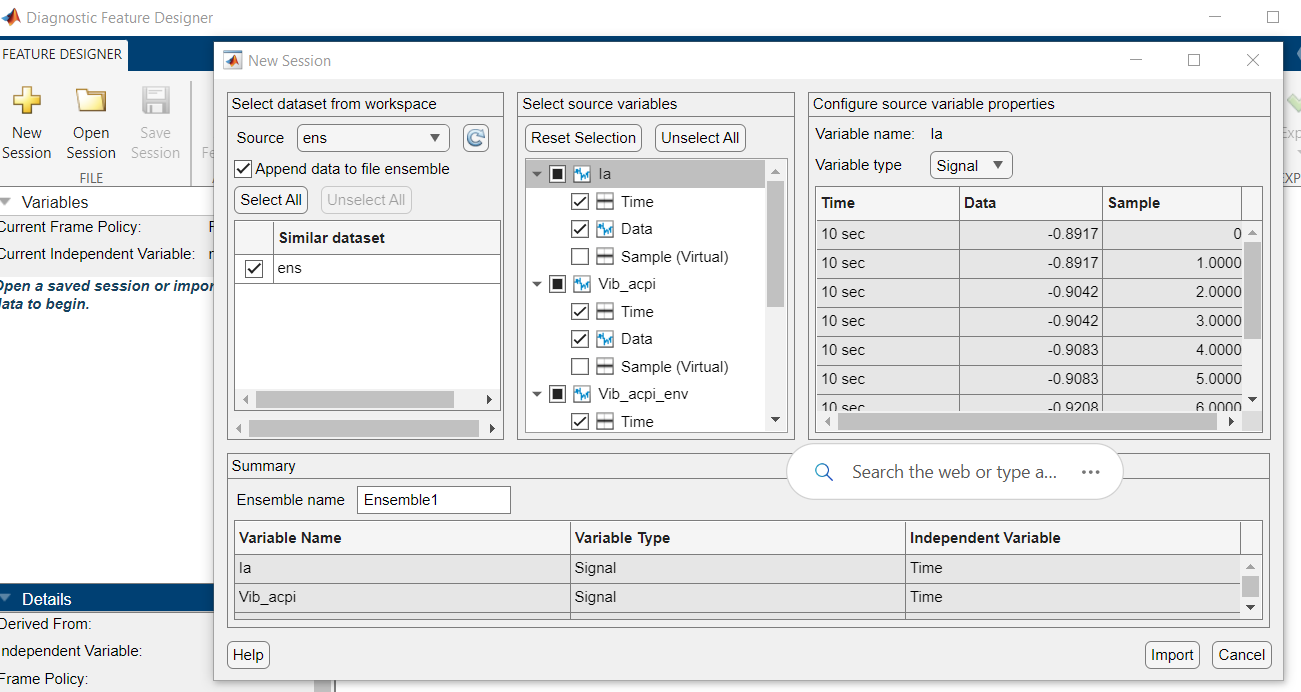Toggle Append data to file ensemble
The width and height of the screenshot is (1301, 692).
tap(243, 169)
